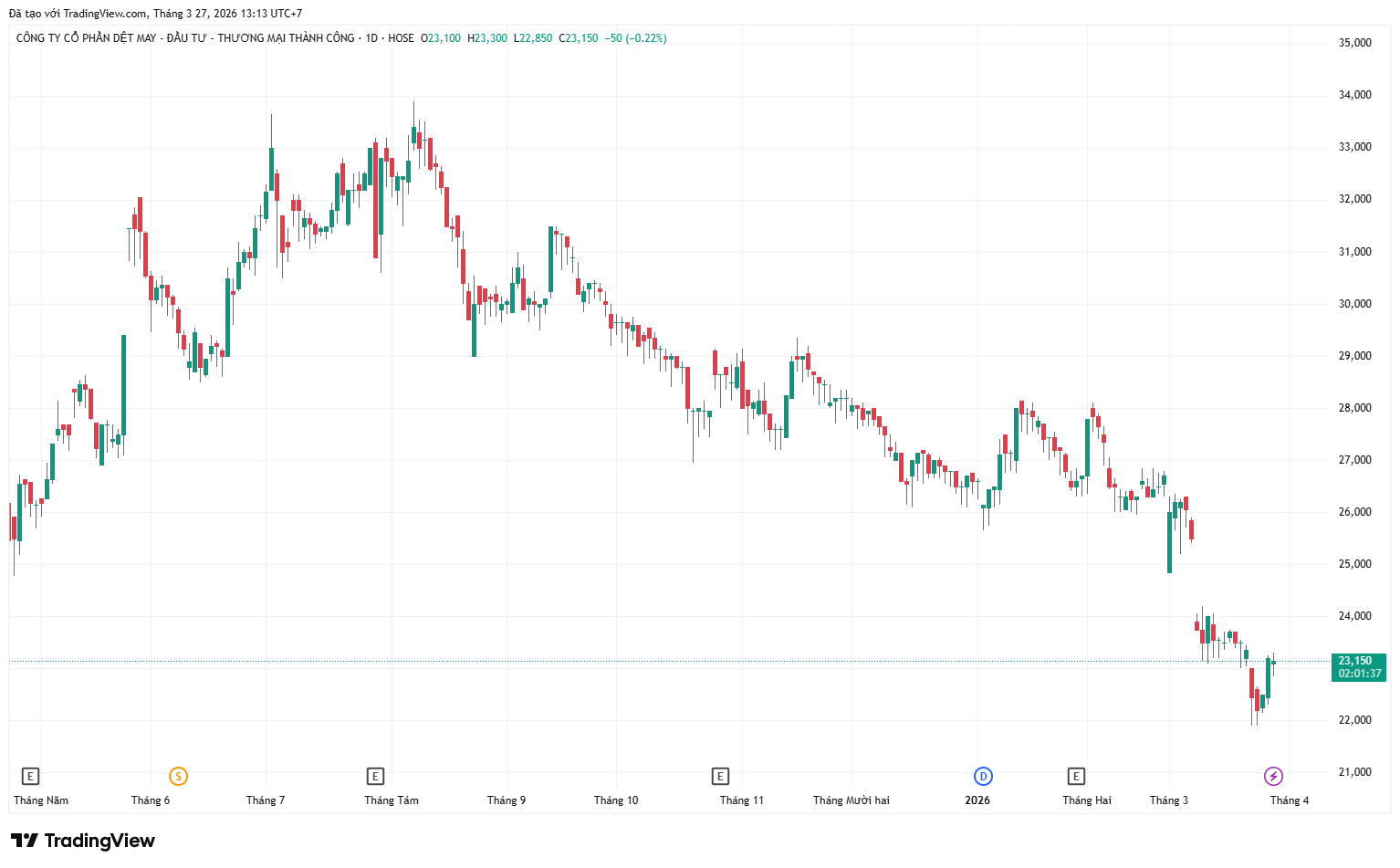Click the TradingView logo at bottom left
The height and width of the screenshot is (868, 1400).
coord(83,841)
